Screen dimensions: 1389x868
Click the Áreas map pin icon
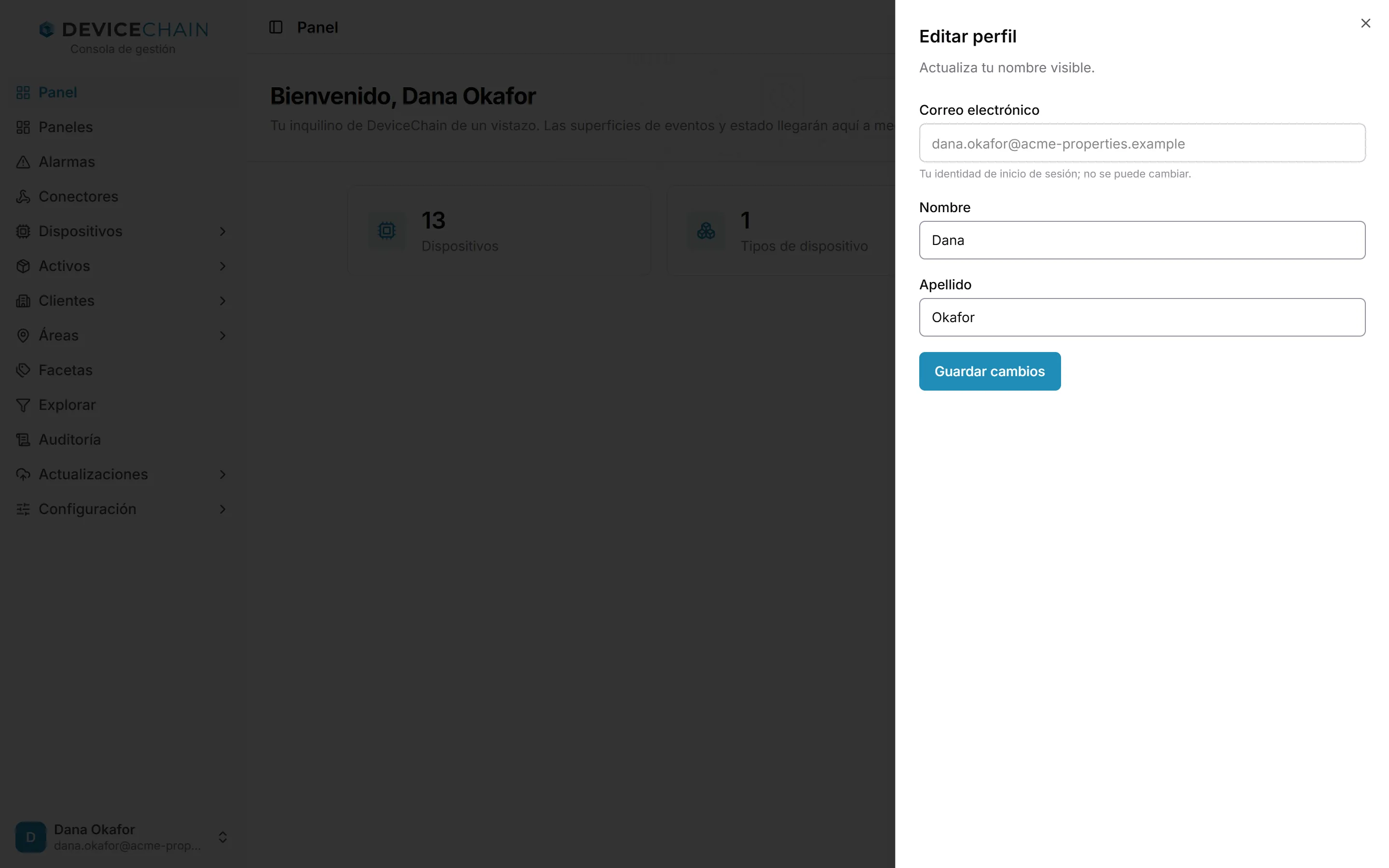point(23,336)
